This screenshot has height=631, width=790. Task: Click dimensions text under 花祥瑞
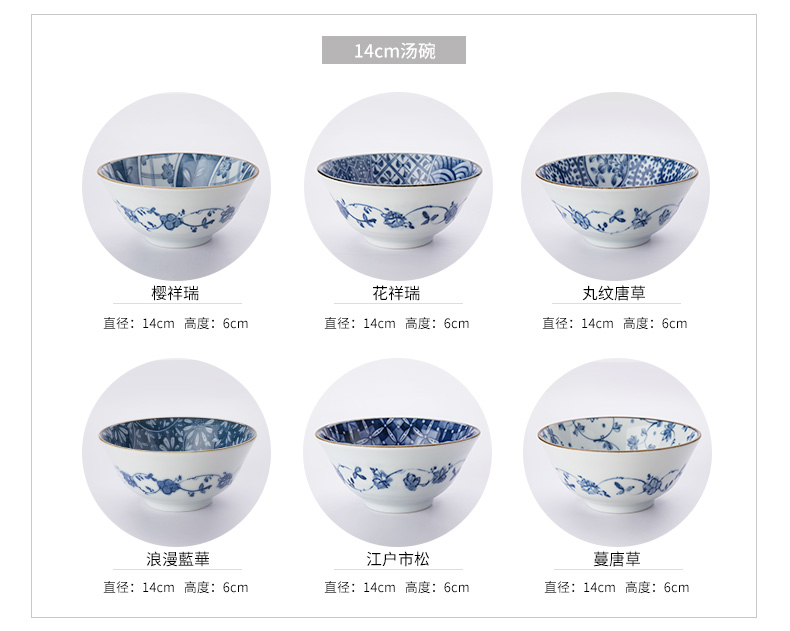(x=397, y=324)
